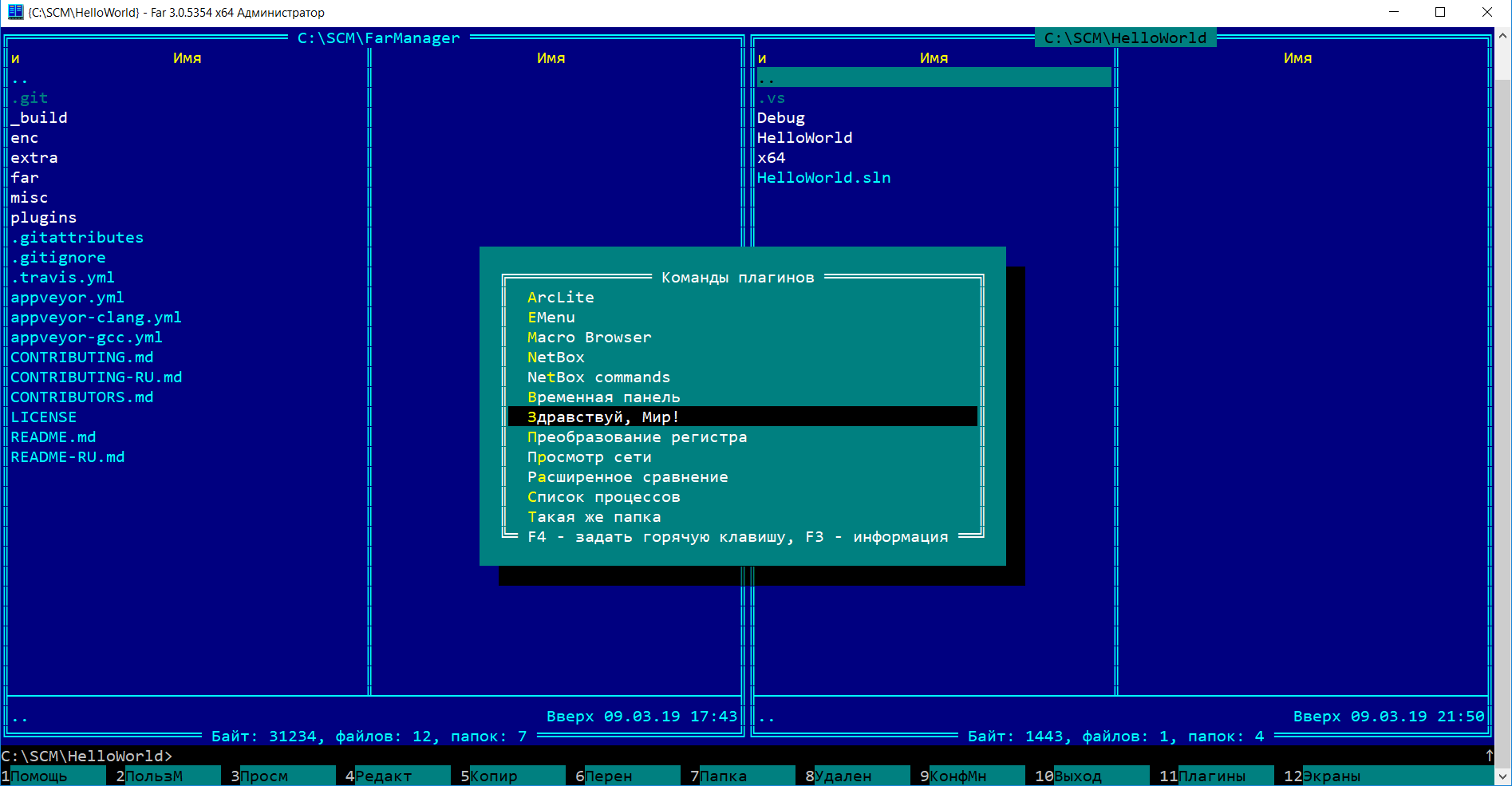Image resolution: width=1512 pixels, height=786 pixels.
Task: Open Список процессов plugin
Action: (x=742, y=496)
